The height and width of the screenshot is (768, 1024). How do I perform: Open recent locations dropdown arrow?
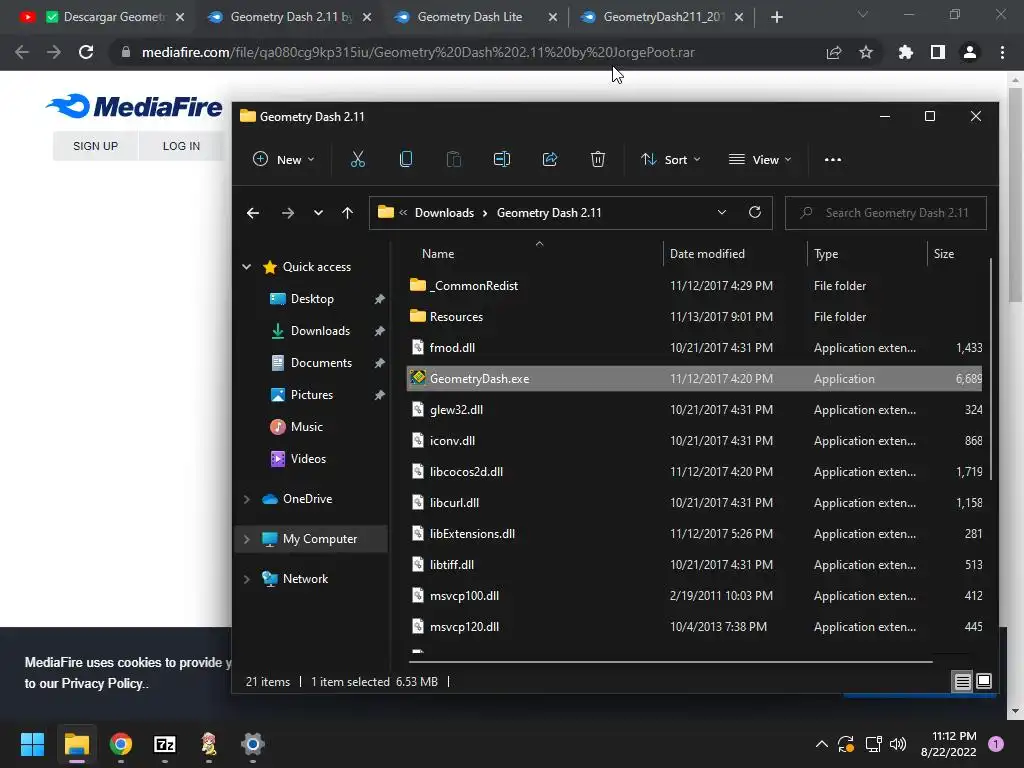(318, 213)
